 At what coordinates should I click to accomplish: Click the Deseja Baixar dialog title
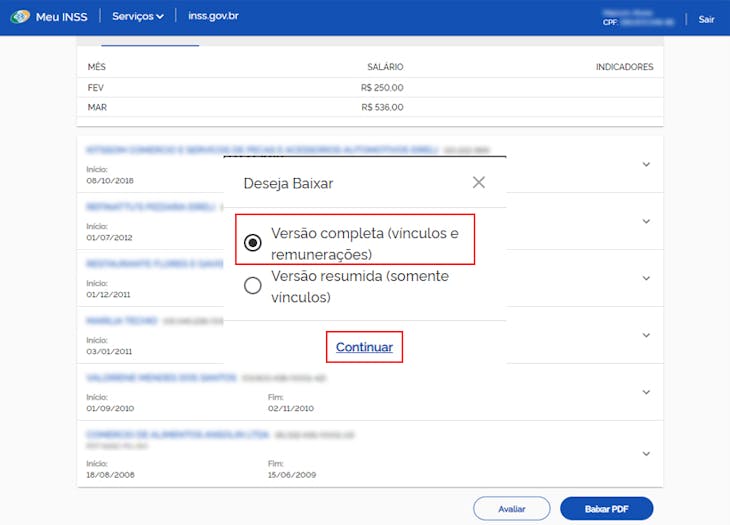point(288,183)
